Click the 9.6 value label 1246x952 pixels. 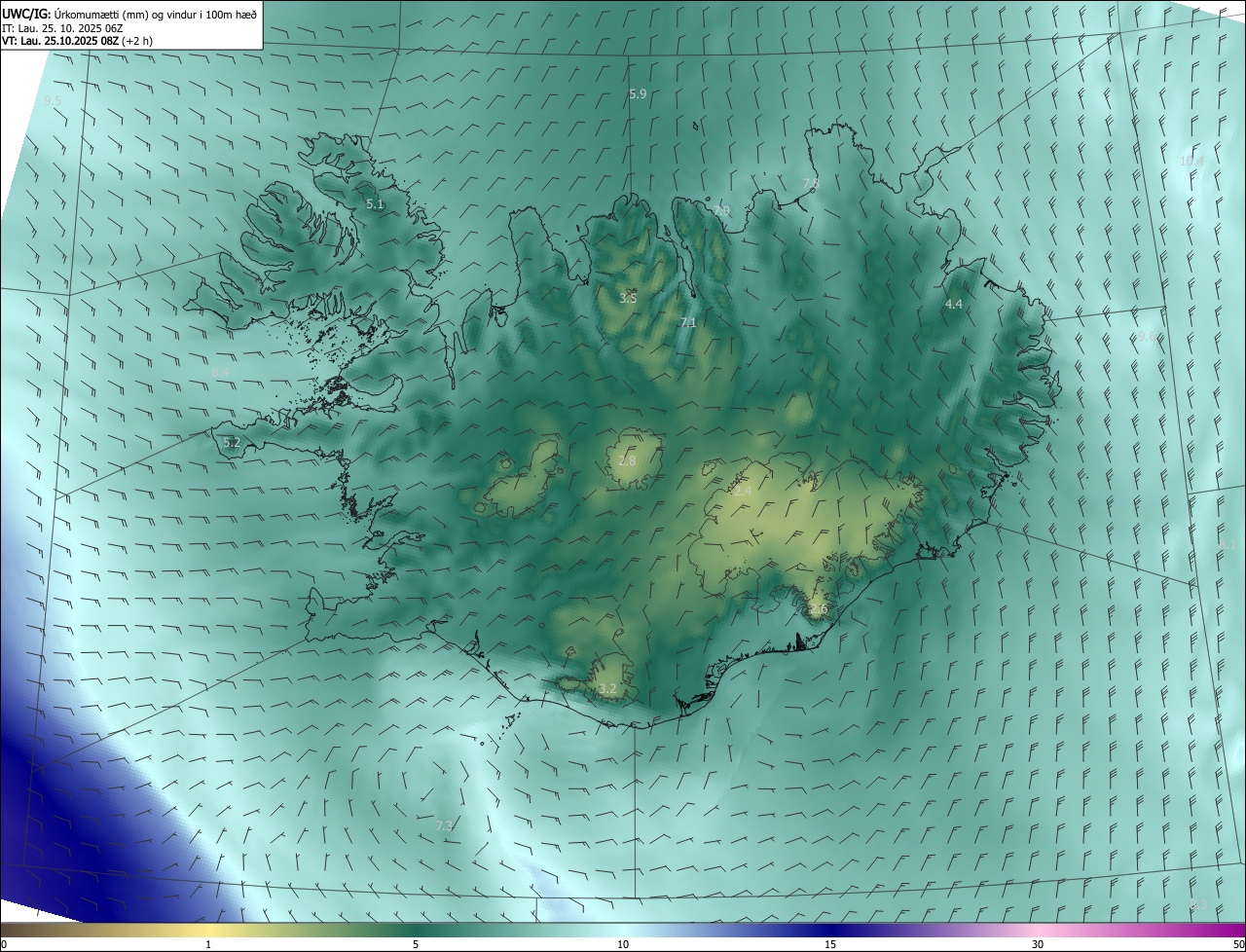[1148, 336]
